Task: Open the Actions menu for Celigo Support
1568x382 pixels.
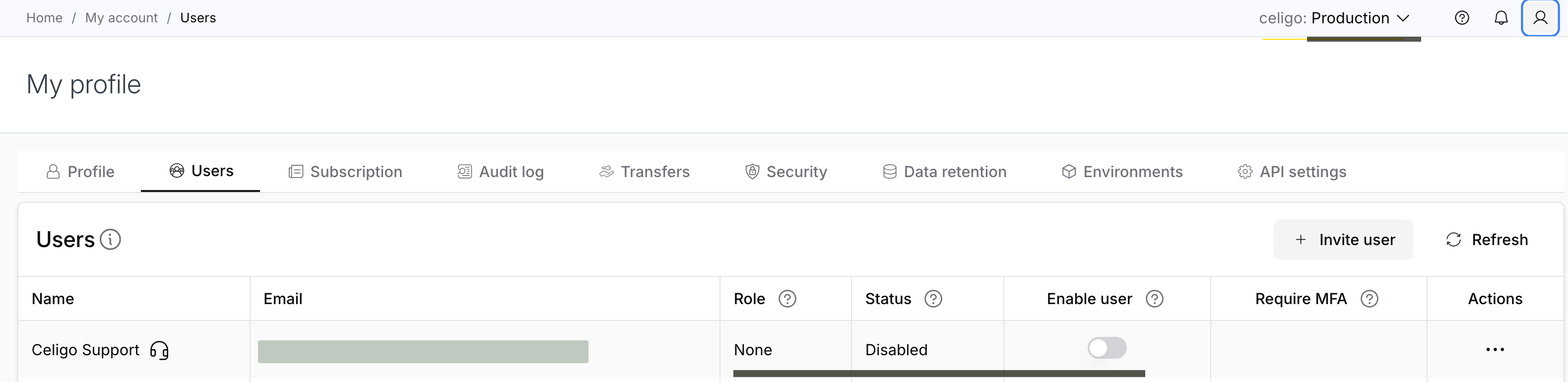Action: pos(1495,349)
